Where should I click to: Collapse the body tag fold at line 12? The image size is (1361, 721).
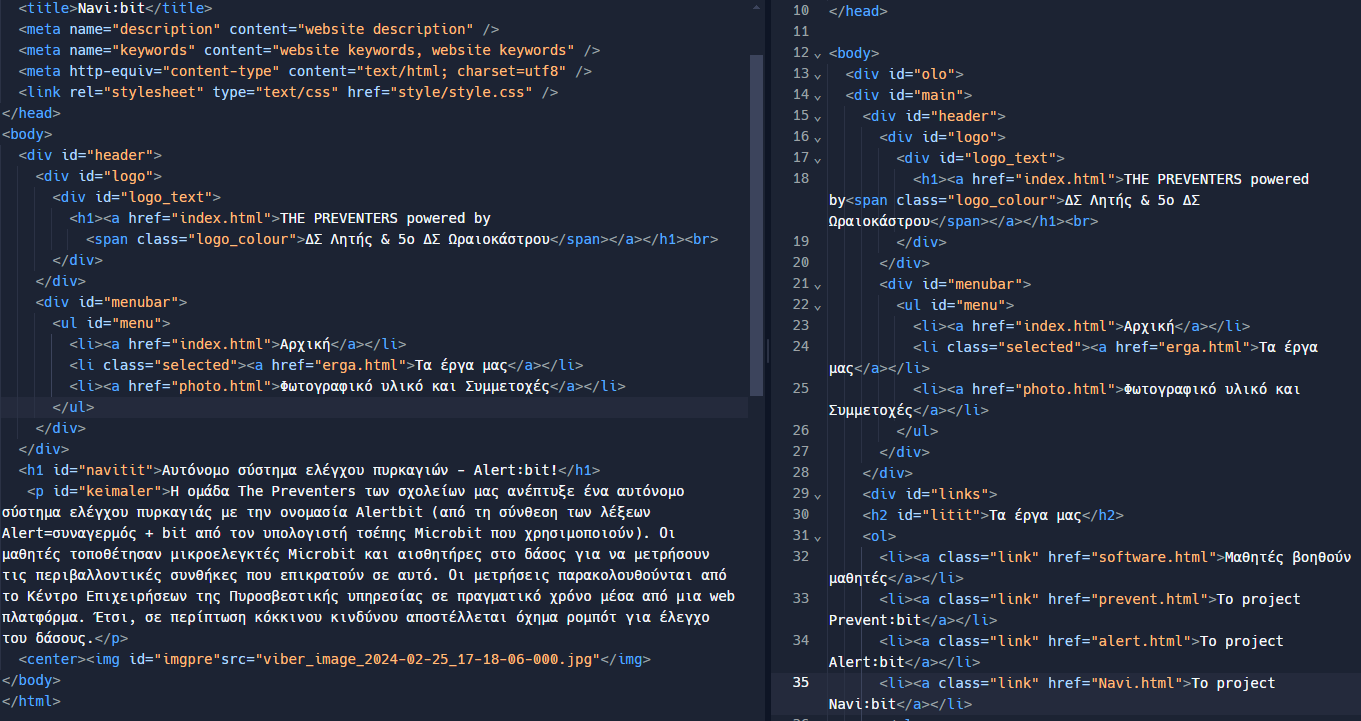818,54
